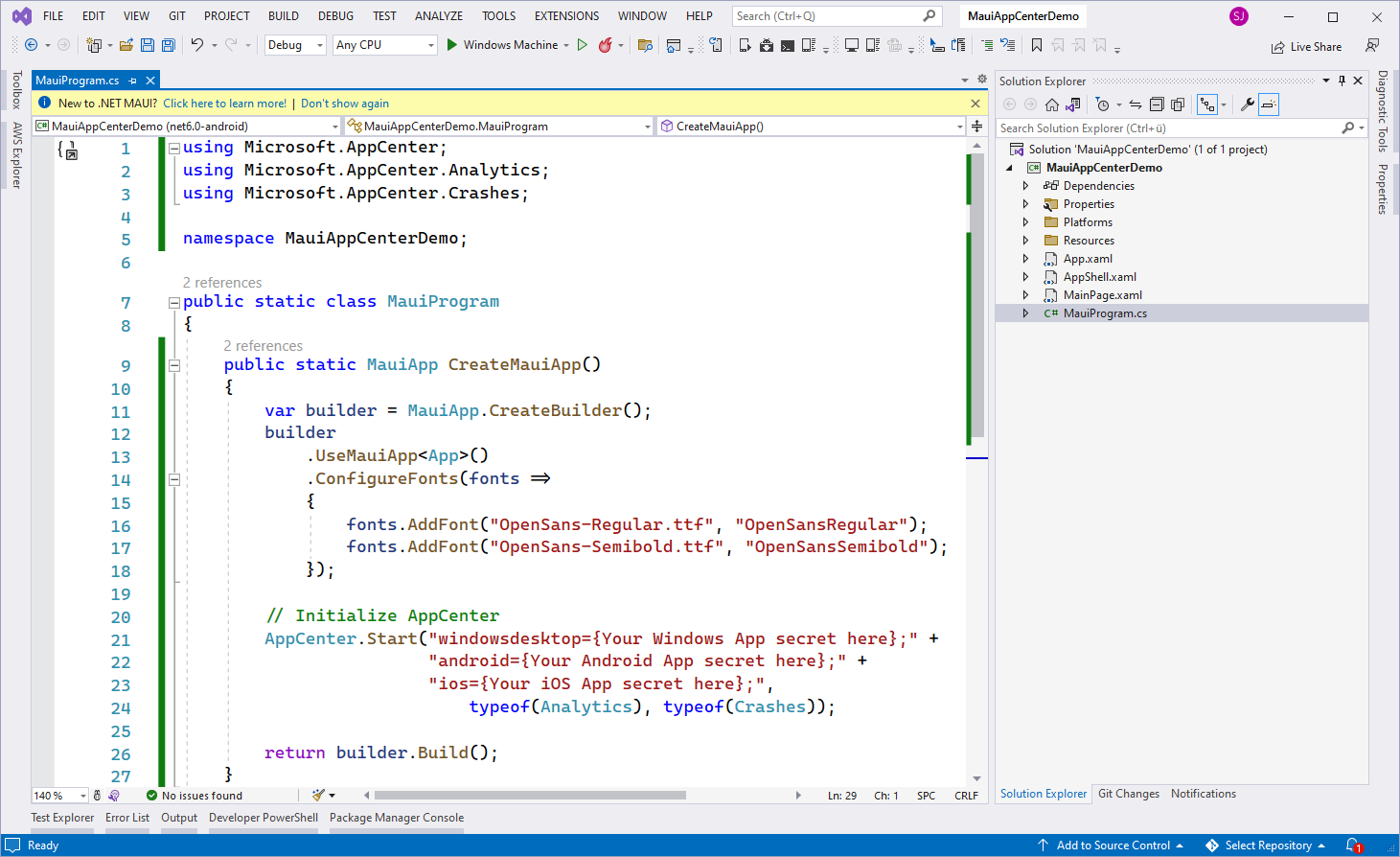Click the 'Click here to learn more!' link
This screenshot has width=1400, height=857.
point(224,104)
